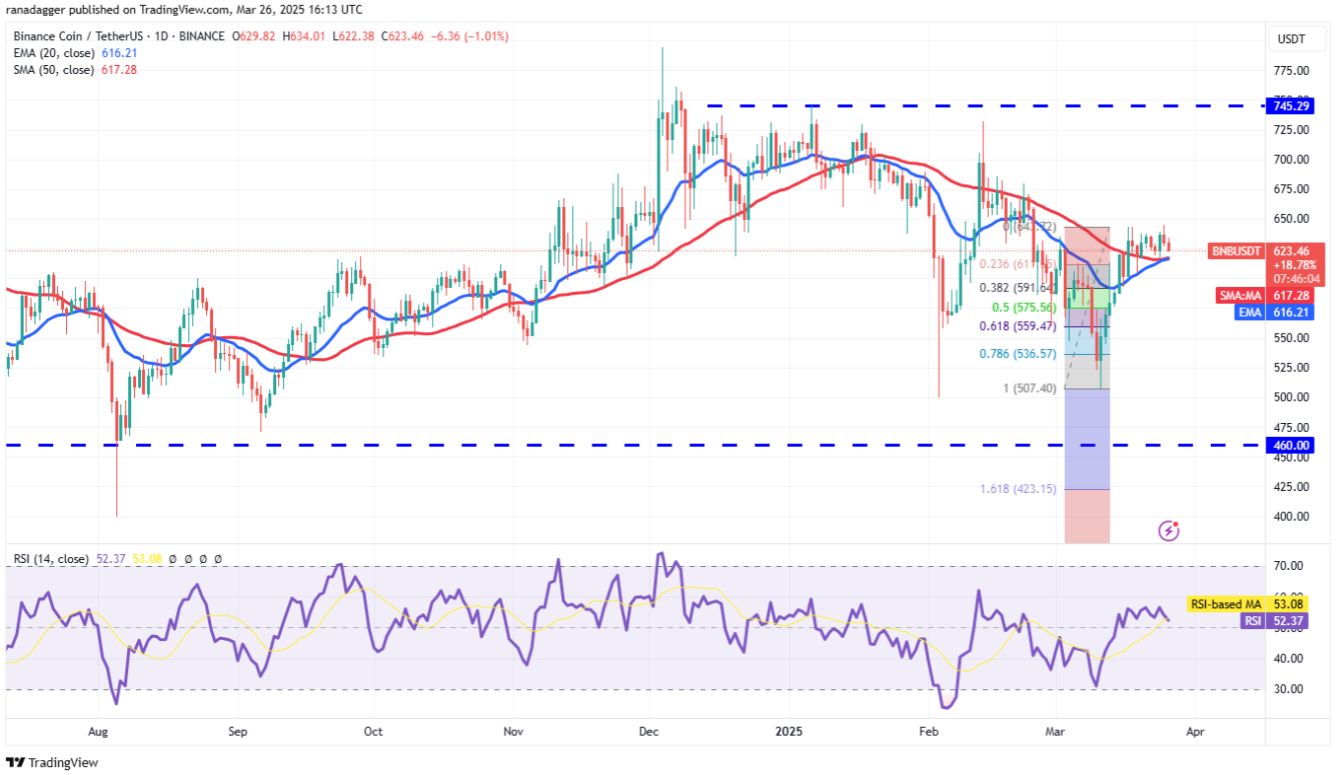
Task: Click the BNBUSDT symbol tag on price axis
Action: pos(1237,251)
